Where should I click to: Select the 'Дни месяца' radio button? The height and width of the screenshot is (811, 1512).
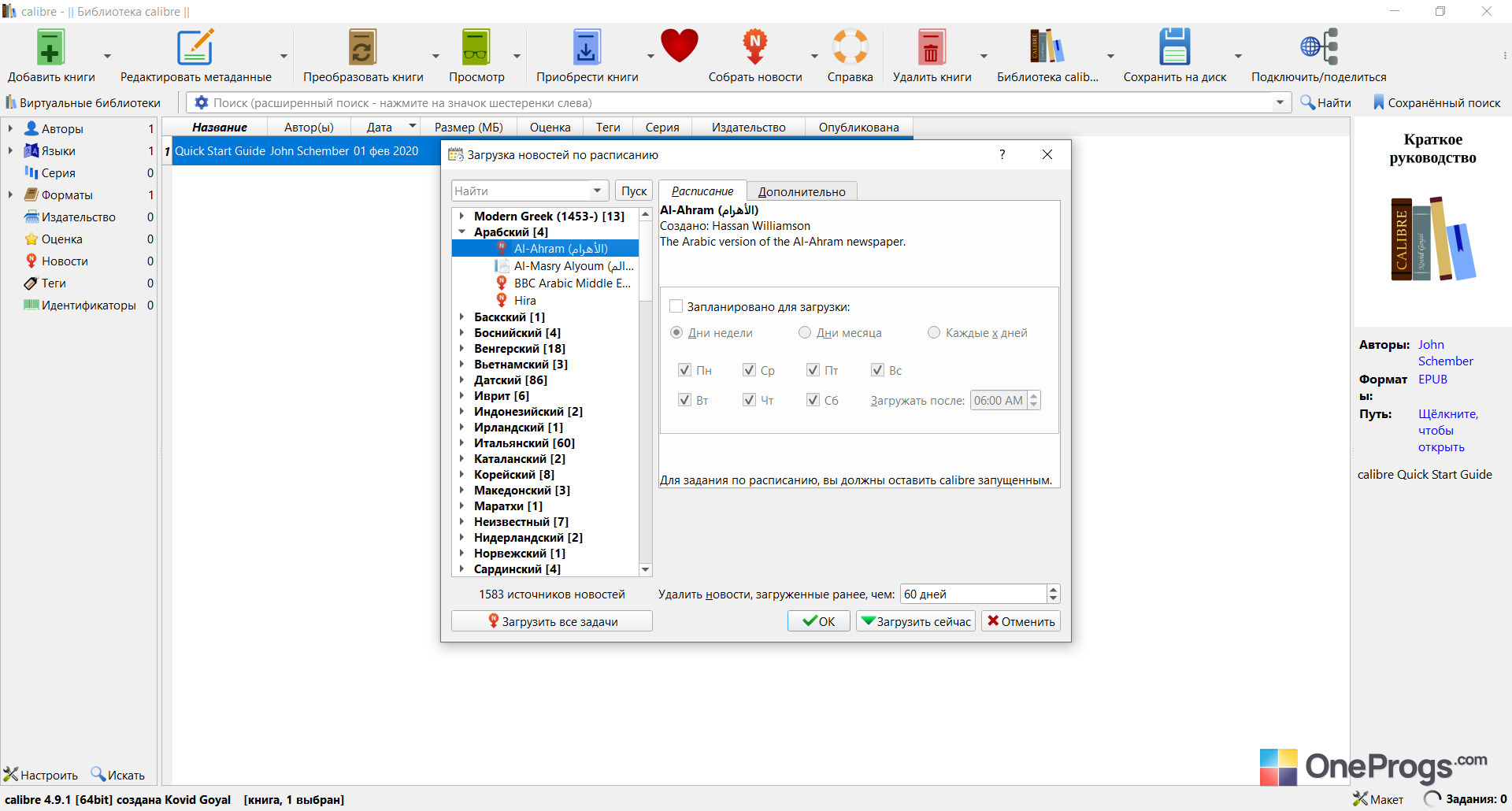[805, 333]
